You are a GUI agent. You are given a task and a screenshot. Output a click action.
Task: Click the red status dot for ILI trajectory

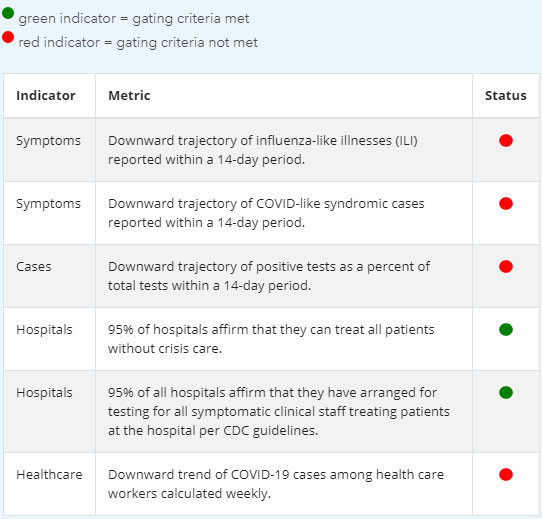[506, 140]
